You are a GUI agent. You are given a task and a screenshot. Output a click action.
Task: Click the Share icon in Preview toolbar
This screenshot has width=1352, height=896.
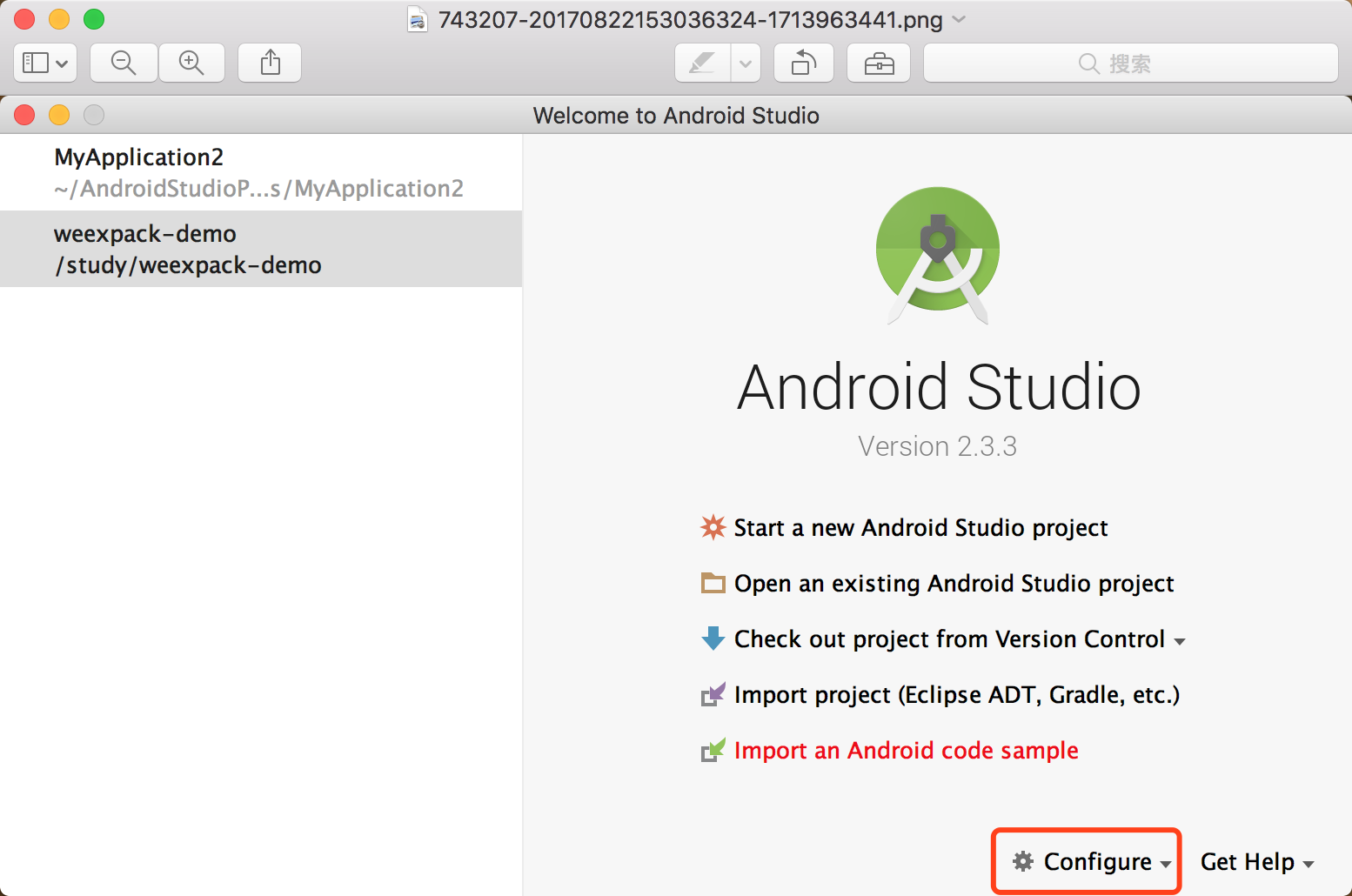pos(271,63)
